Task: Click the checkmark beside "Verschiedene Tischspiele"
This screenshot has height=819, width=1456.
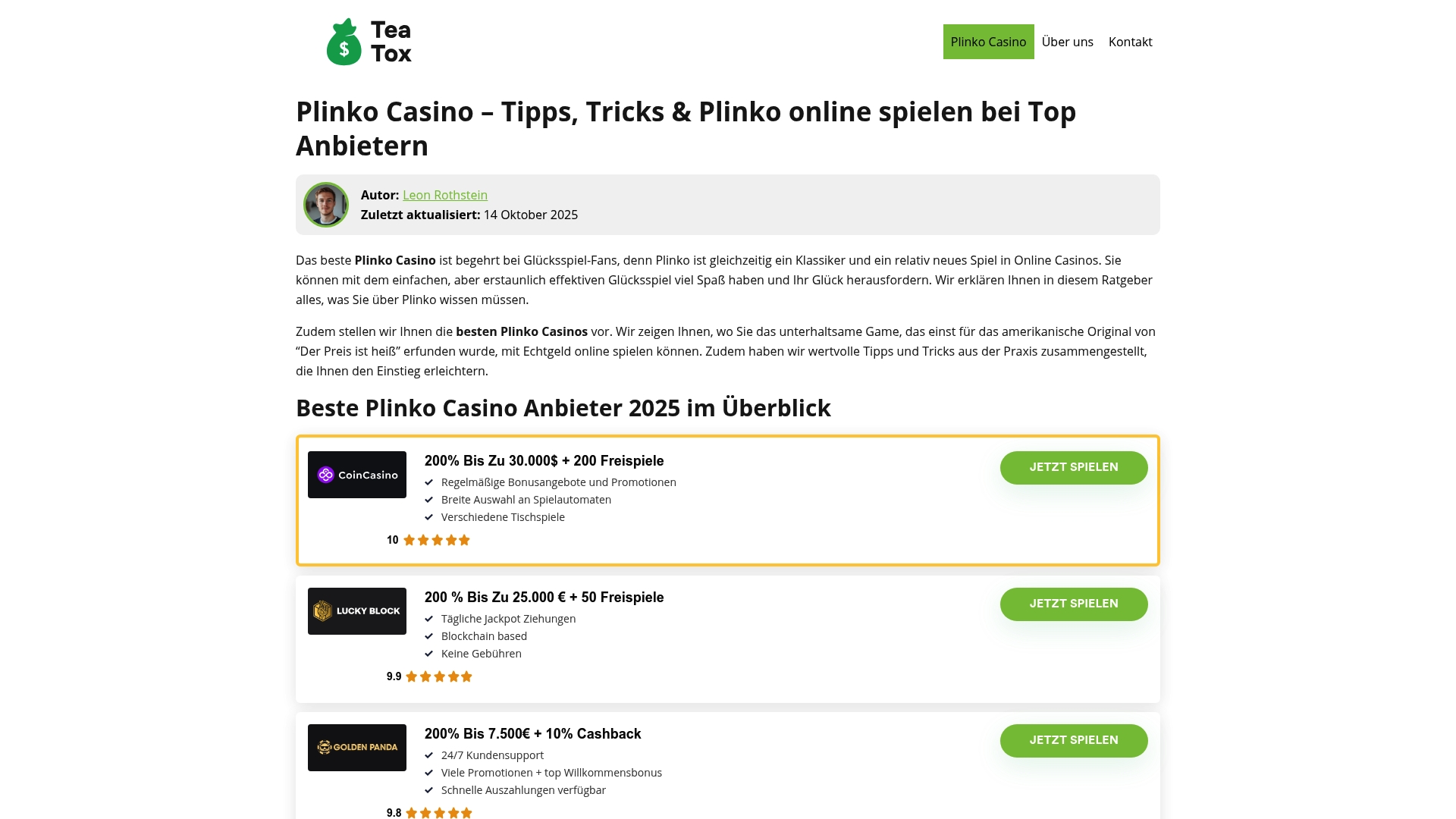Action: pos(430,517)
